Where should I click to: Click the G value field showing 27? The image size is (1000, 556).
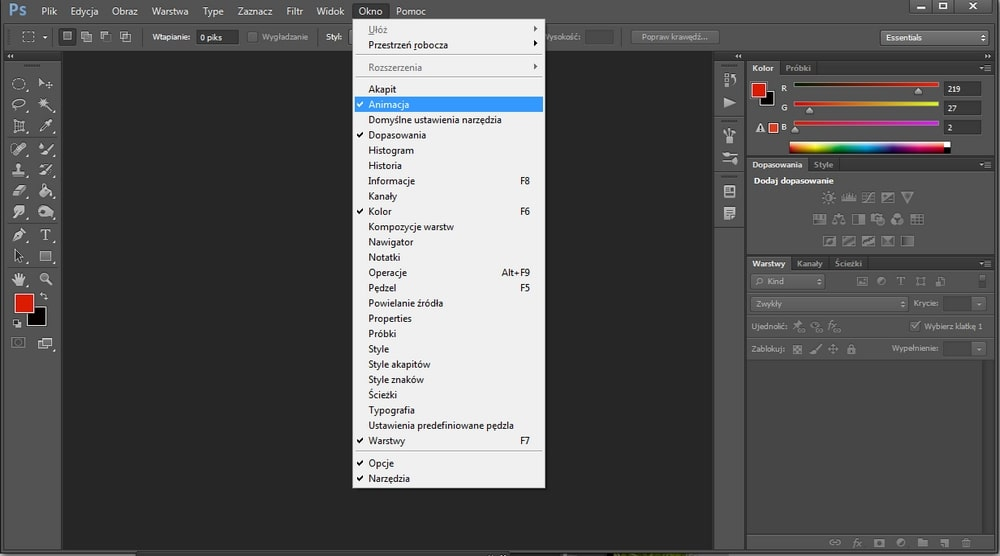(x=962, y=108)
